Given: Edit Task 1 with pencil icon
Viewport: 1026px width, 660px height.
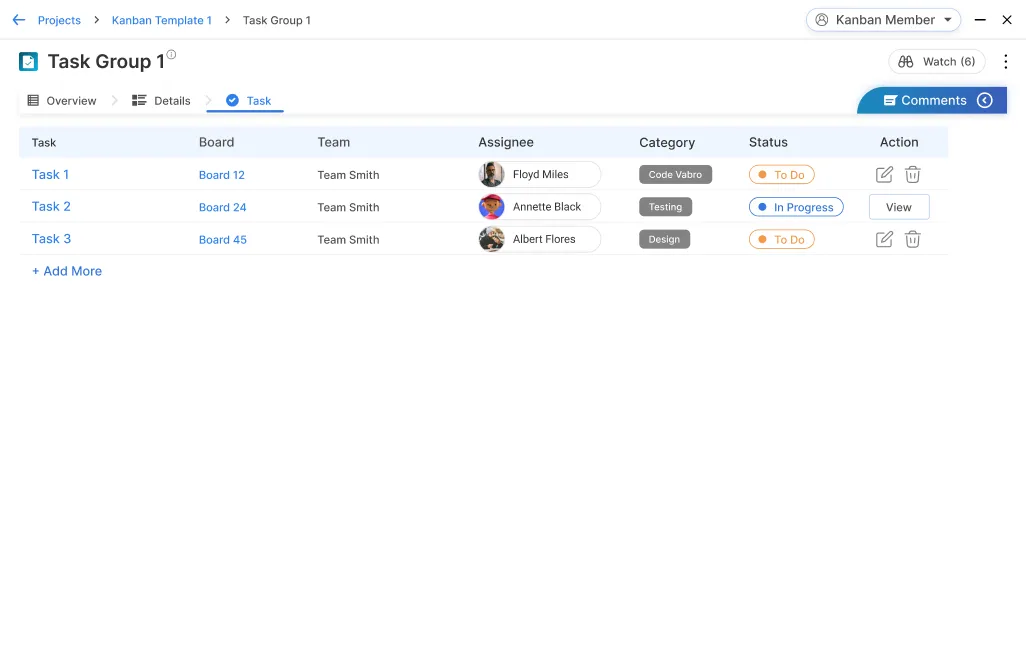Looking at the screenshot, I should tap(884, 175).
